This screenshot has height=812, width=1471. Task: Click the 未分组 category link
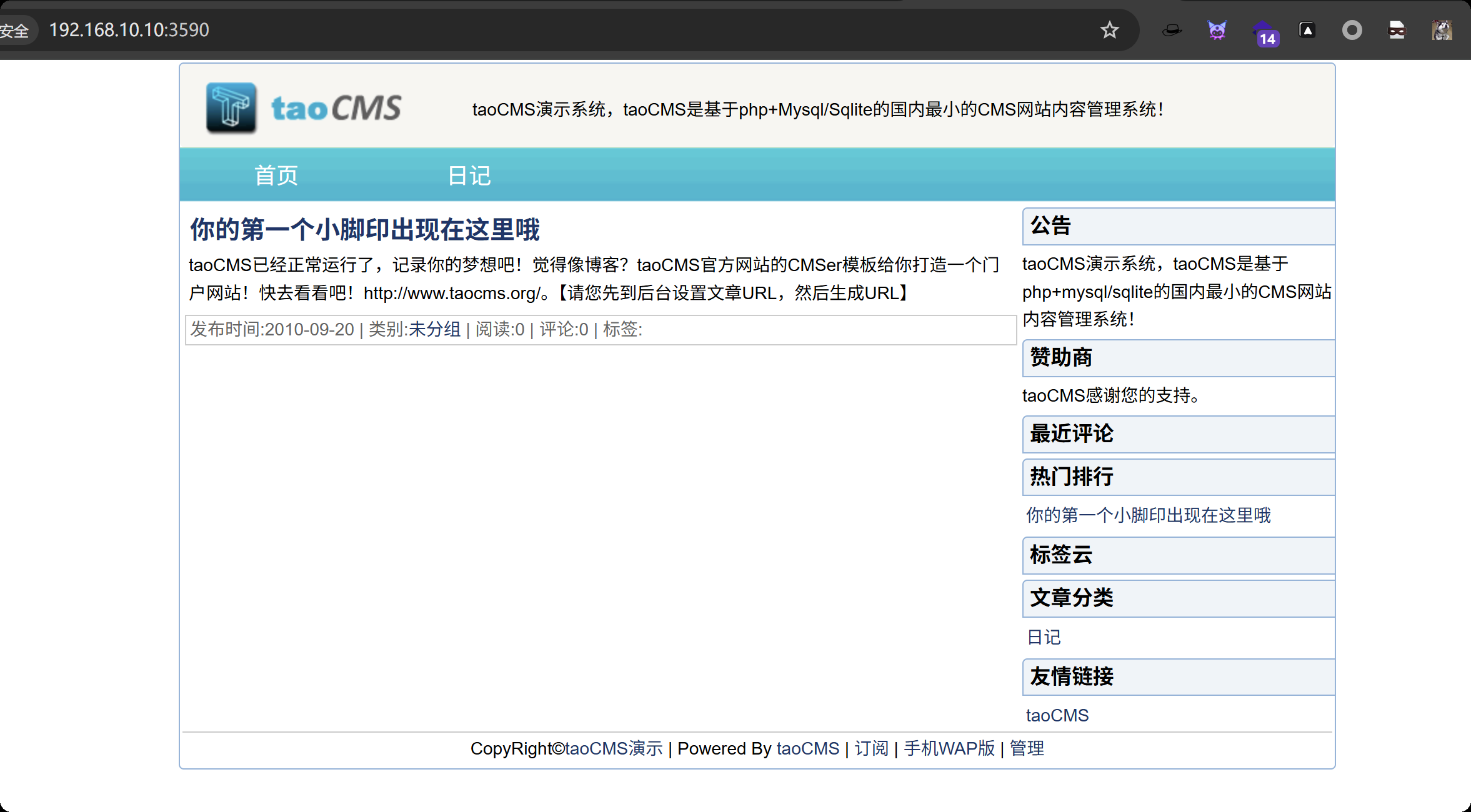[434, 329]
